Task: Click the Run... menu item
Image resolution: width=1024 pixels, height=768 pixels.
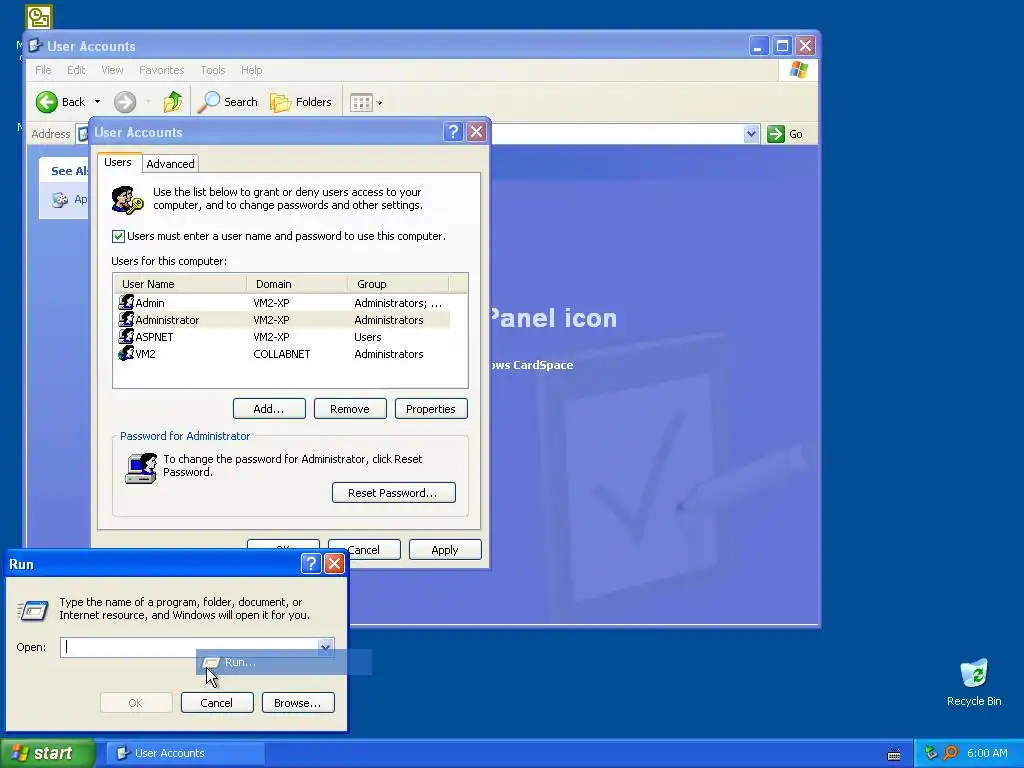Action: 284,662
